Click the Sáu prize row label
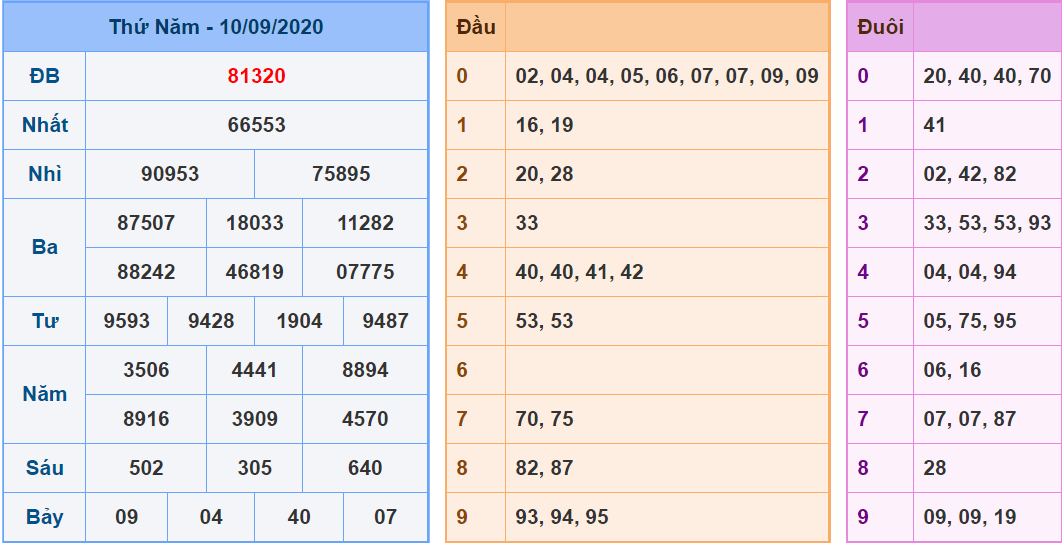Screen dimensions: 1062x543 (x=45, y=468)
